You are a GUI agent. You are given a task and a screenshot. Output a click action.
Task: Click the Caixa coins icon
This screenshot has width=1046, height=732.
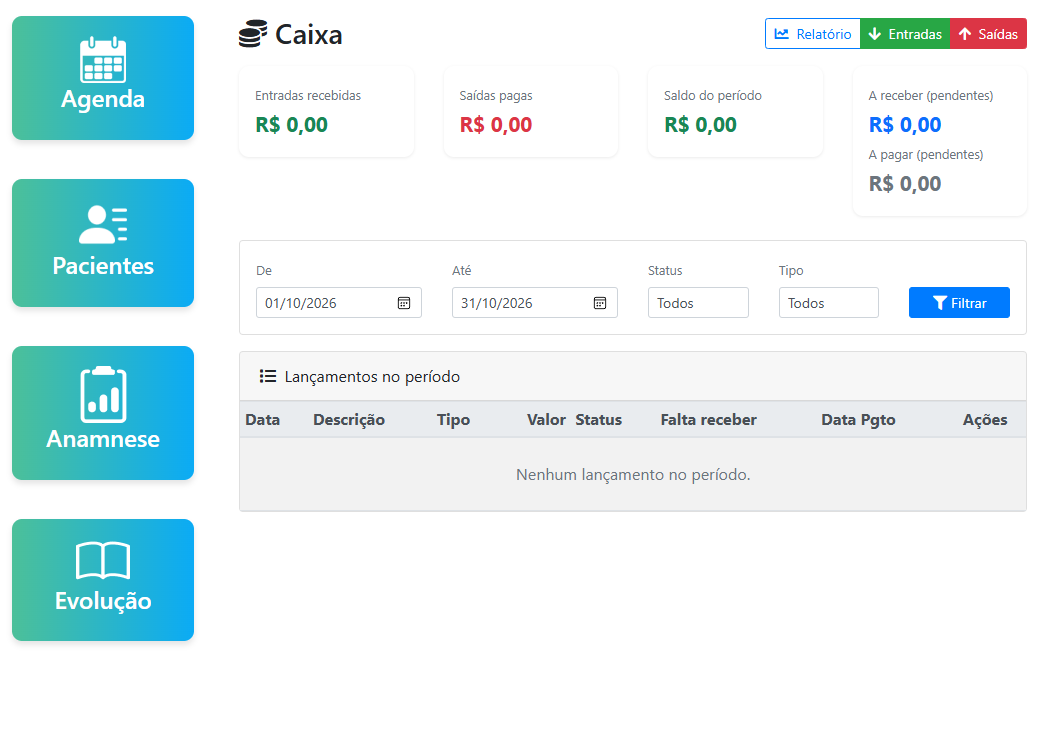(253, 34)
